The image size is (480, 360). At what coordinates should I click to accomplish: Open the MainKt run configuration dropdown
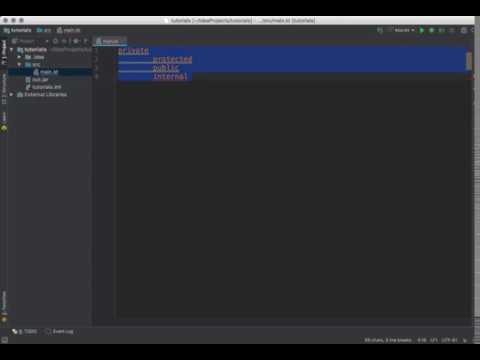[402, 30]
